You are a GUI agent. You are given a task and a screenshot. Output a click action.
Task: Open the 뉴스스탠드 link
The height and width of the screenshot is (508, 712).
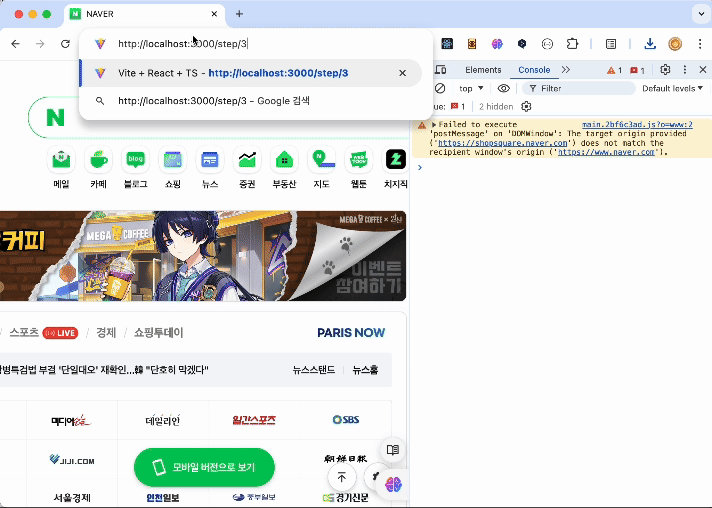[x=314, y=370]
